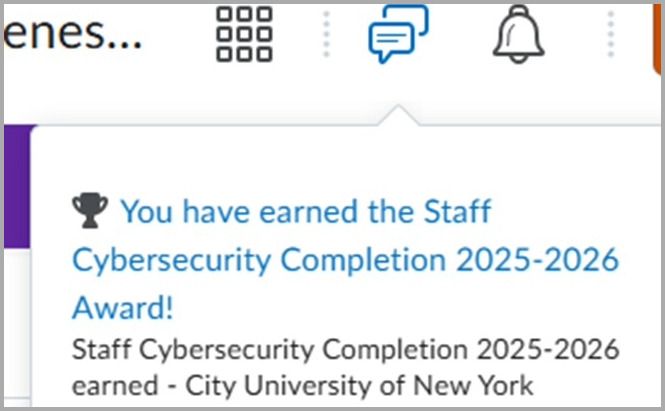Click dotted divider between grid and chat icons
This screenshot has width=665, height=411.
327,36
